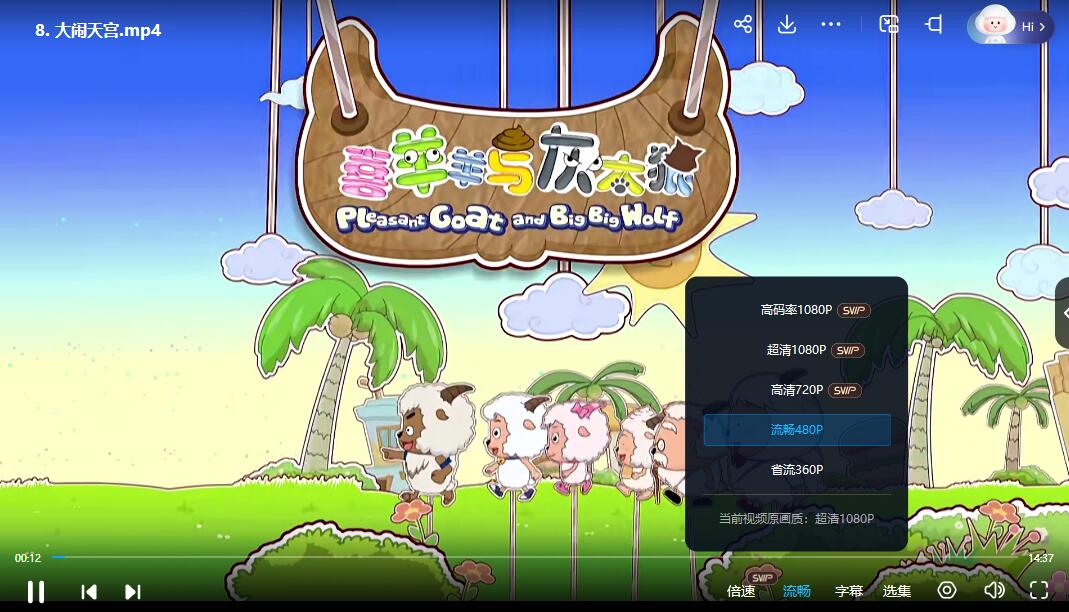Image resolution: width=1069 pixels, height=612 pixels.
Task: Select 省流360P quality option
Action: click(796, 470)
